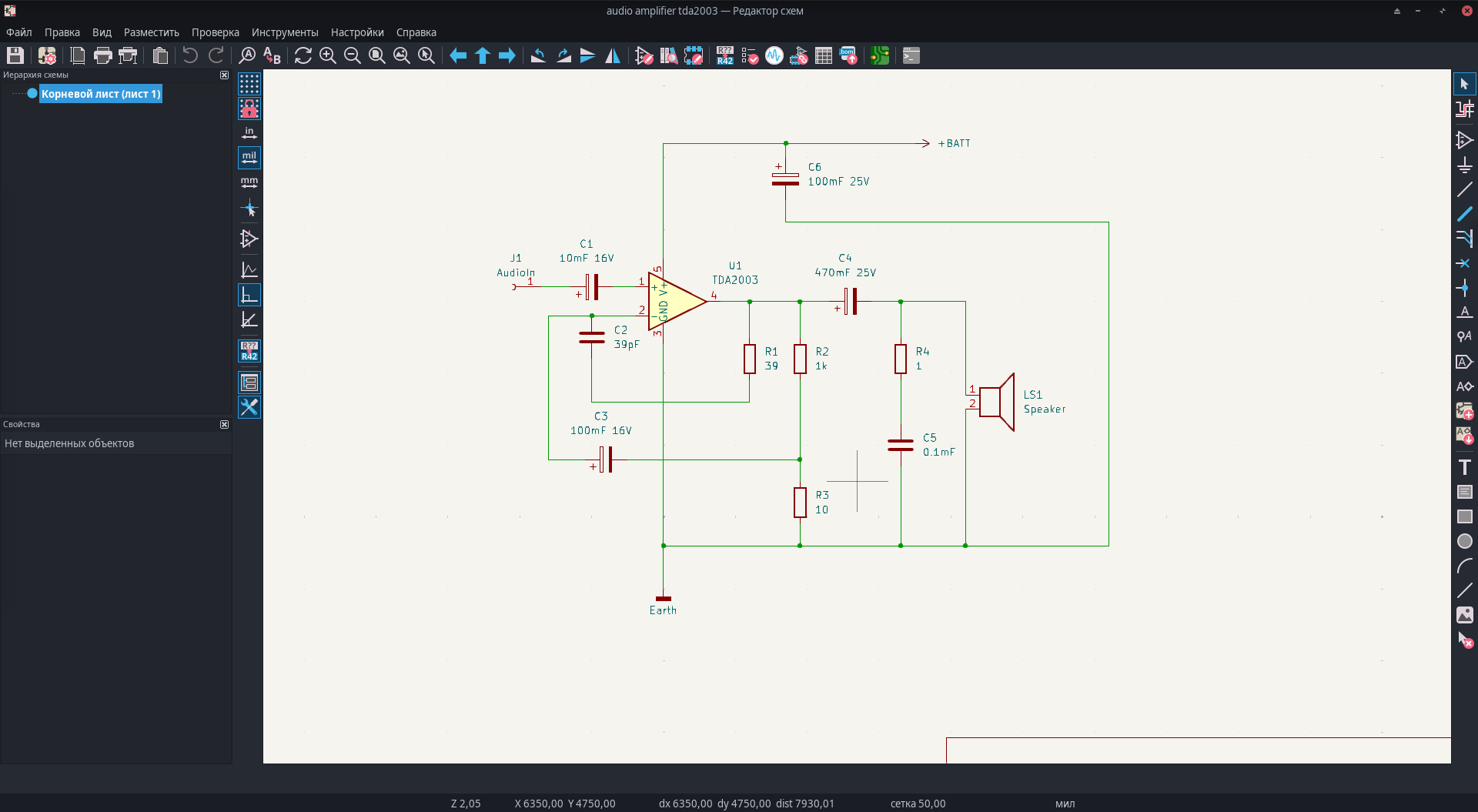Image resolution: width=1478 pixels, height=812 pixels.
Task: Paste from clipboard icon
Action: click(x=160, y=55)
